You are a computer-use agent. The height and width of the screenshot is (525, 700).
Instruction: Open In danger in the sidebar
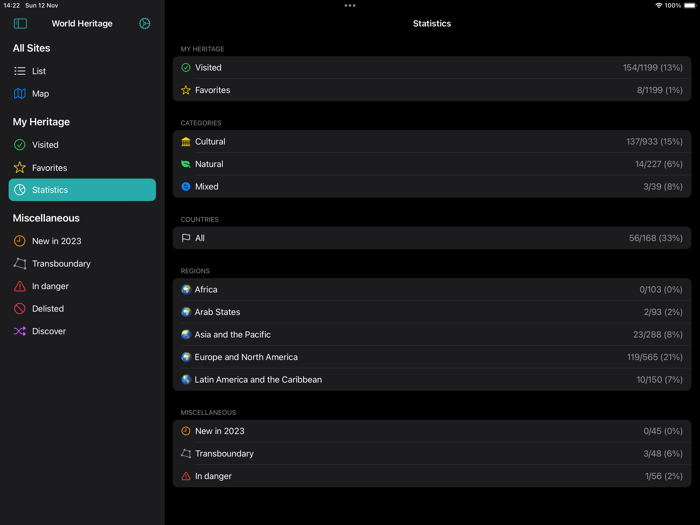click(x=82, y=286)
